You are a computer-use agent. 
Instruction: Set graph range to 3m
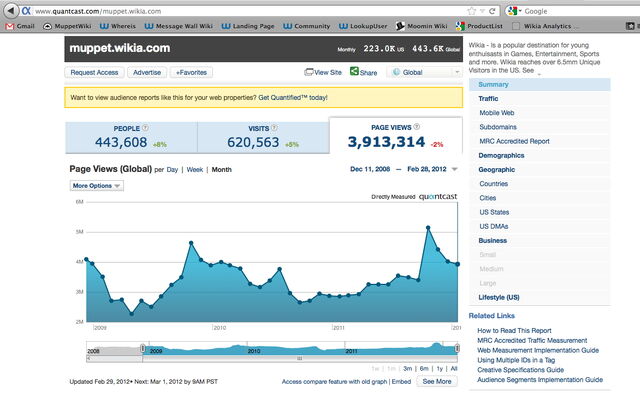pos(407,369)
